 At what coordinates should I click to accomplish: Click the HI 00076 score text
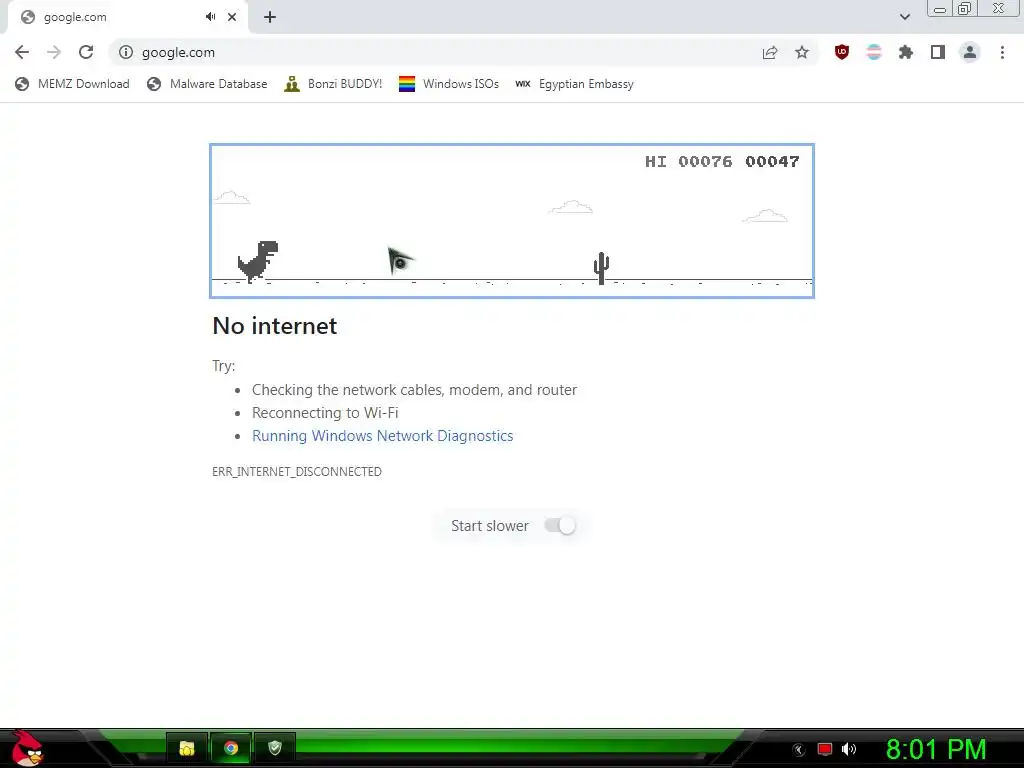point(688,161)
